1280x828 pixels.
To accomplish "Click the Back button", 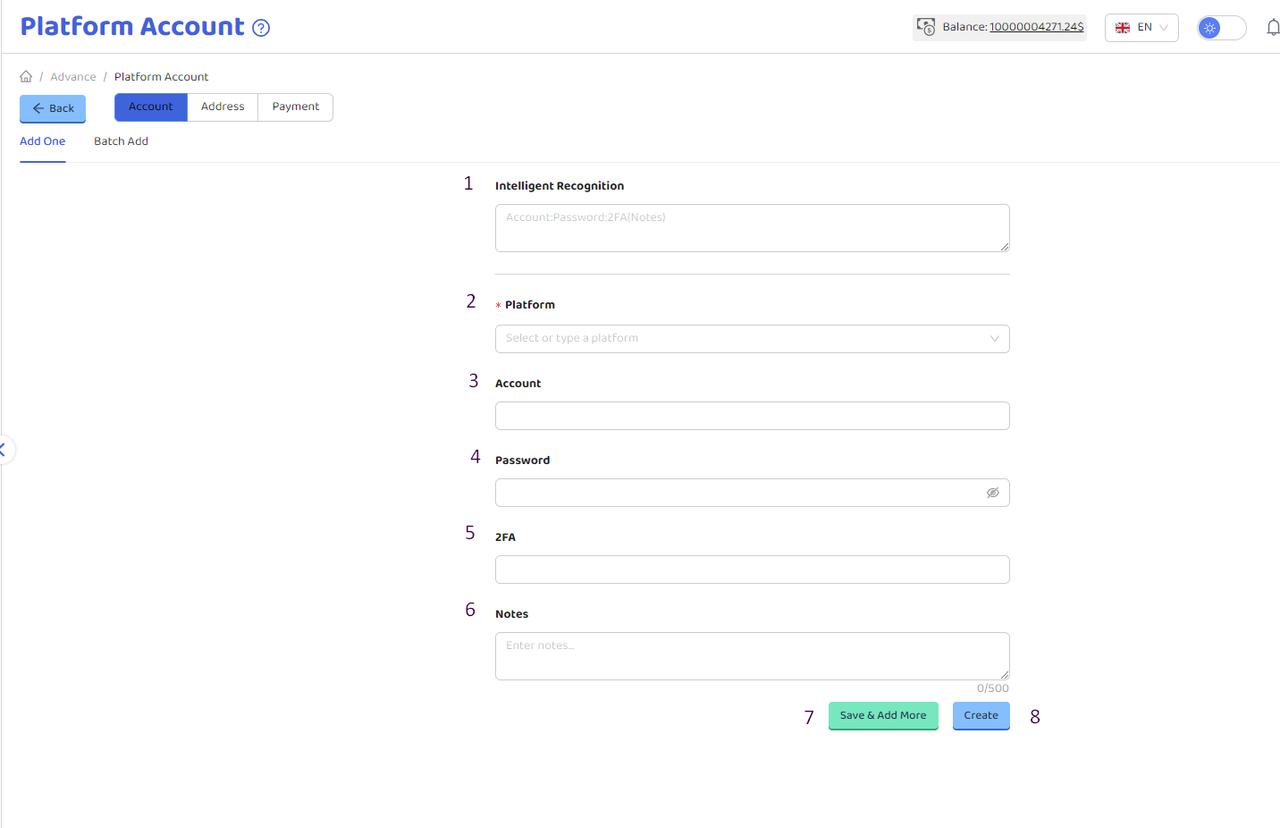I will click(x=53, y=108).
